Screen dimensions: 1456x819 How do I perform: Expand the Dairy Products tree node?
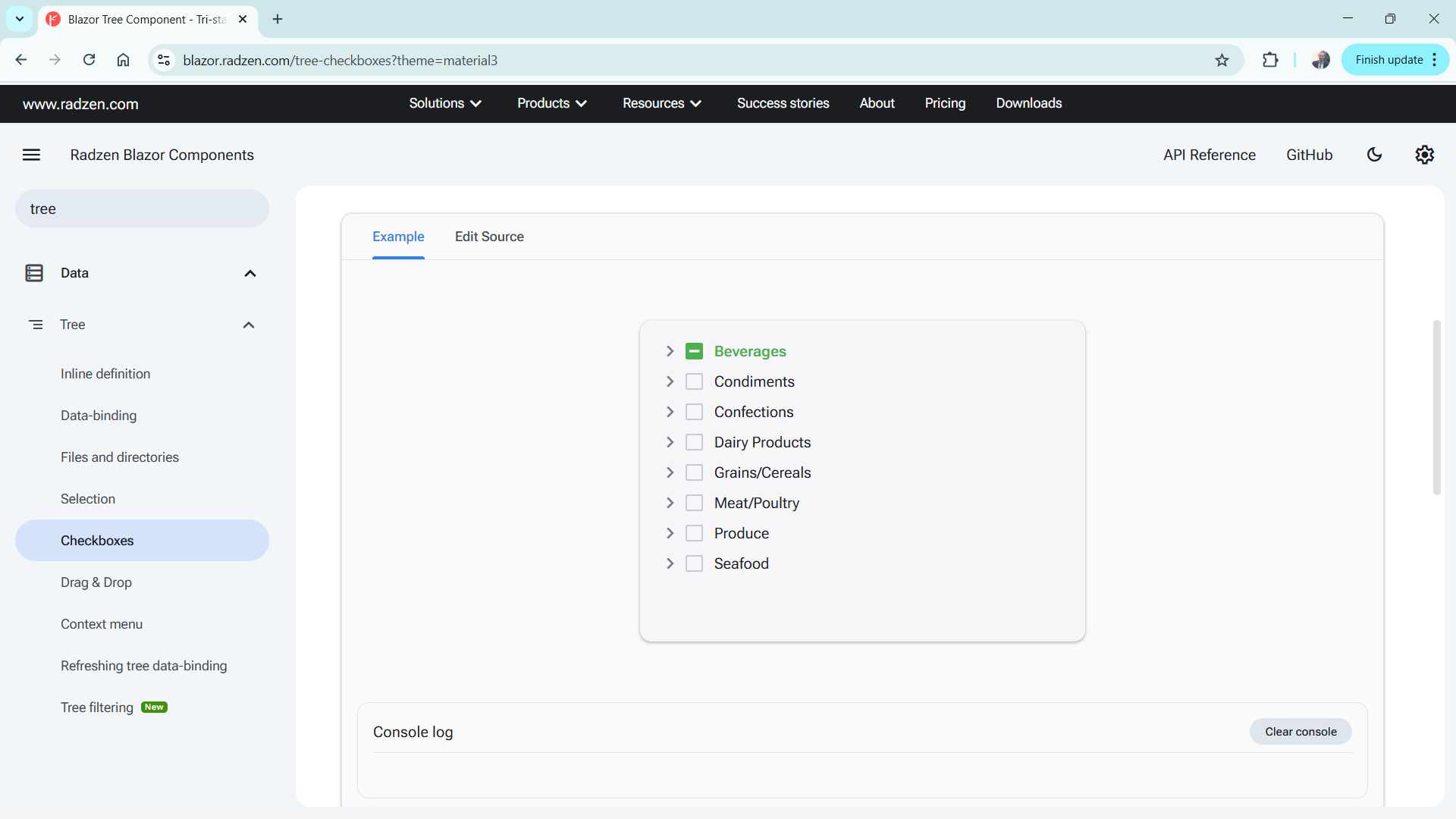point(670,442)
